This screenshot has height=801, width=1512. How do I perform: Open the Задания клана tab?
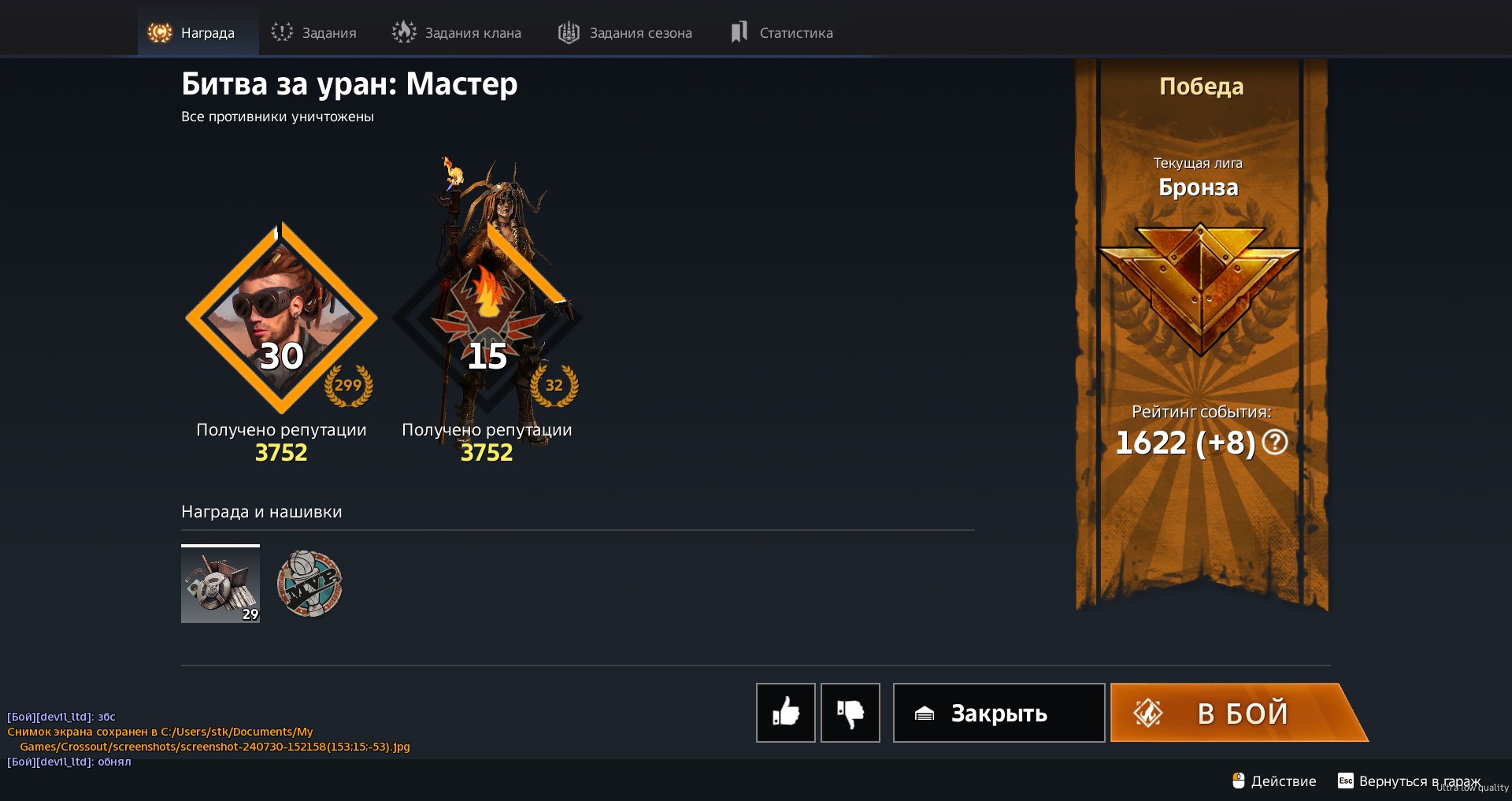coord(457,32)
